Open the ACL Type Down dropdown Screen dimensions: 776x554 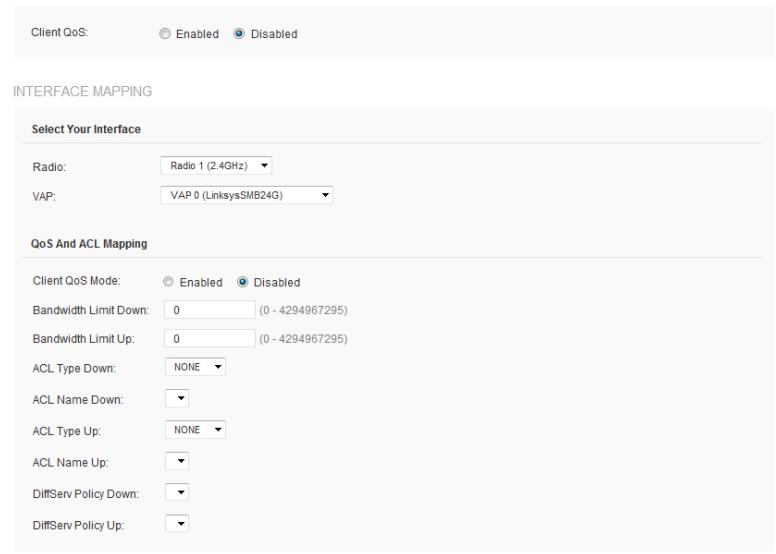pyautogui.click(x=195, y=367)
